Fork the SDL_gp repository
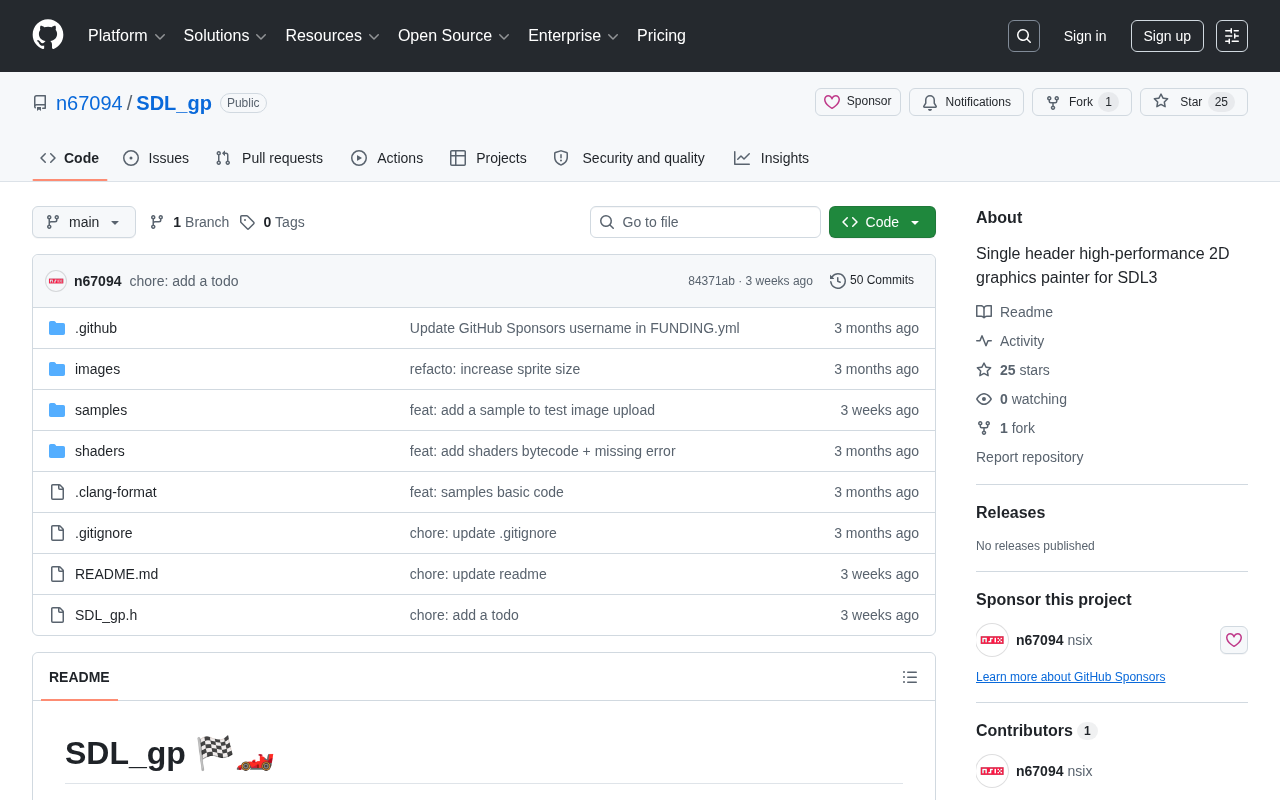Image resolution: width=1280 pixels, height=800 pixels. [1082, 102]
